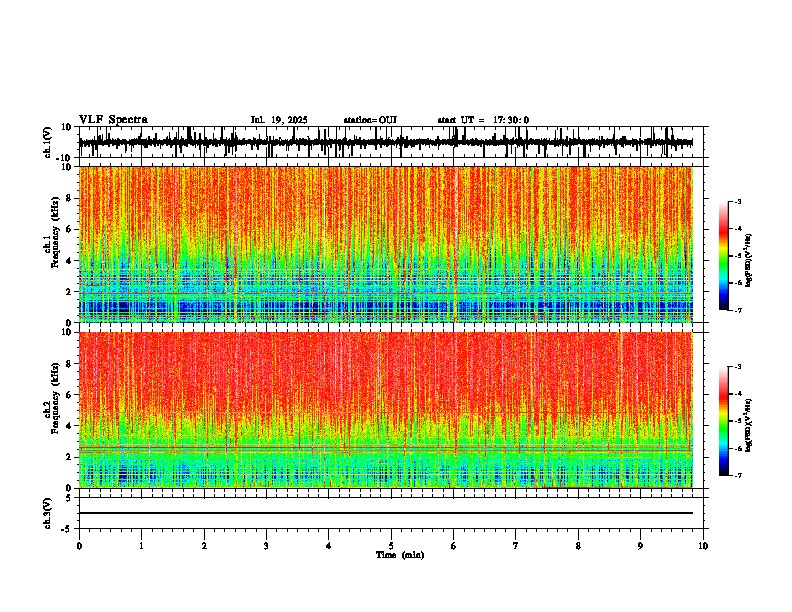Click the 'ch.3(V)' axis label

[x=48, y=513]
